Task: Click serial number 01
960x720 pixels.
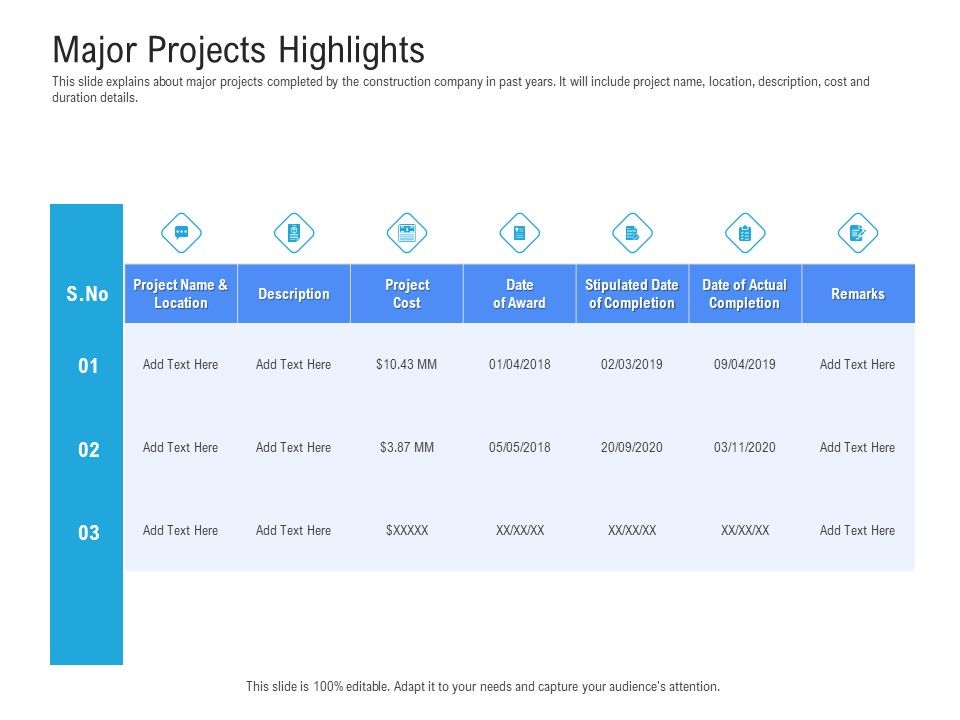Action: pyautogui.click(x=88, y=366)
